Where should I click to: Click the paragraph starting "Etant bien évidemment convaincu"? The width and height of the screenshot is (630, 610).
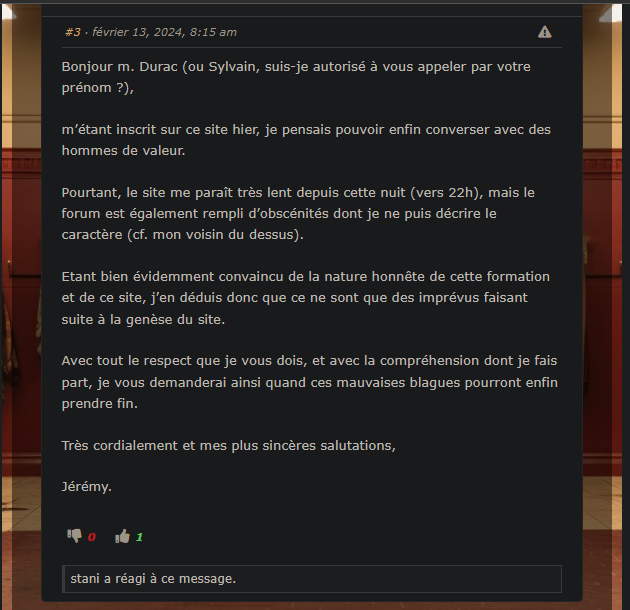[306, 298]
